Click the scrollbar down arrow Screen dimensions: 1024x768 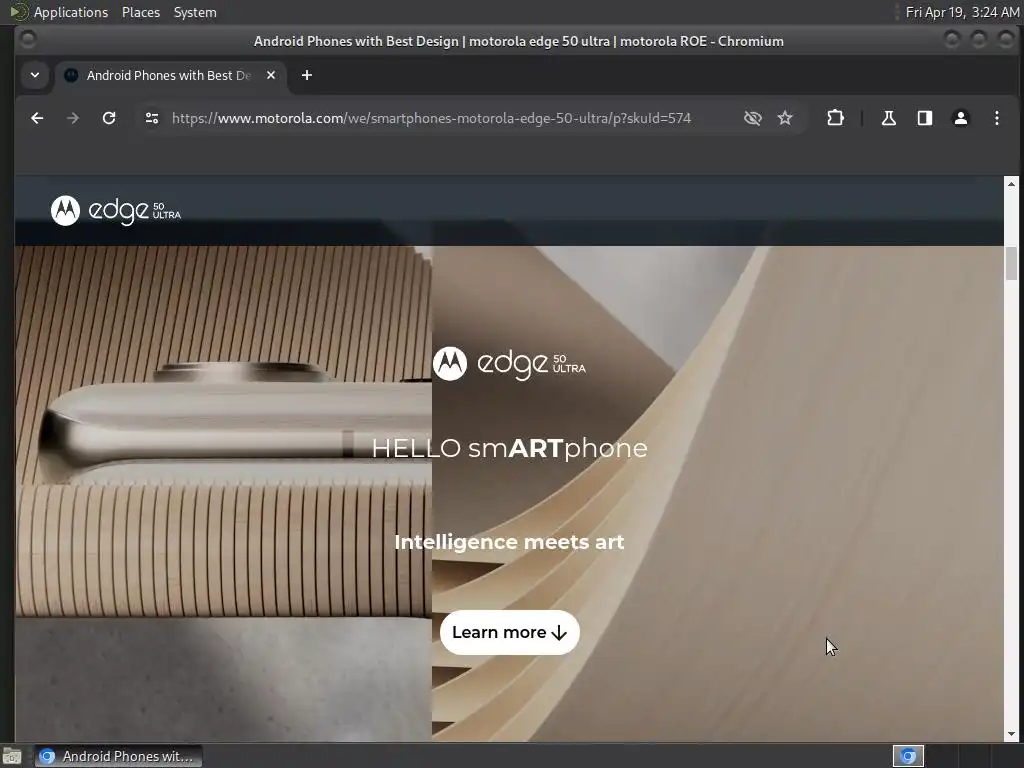(1012, 734)
